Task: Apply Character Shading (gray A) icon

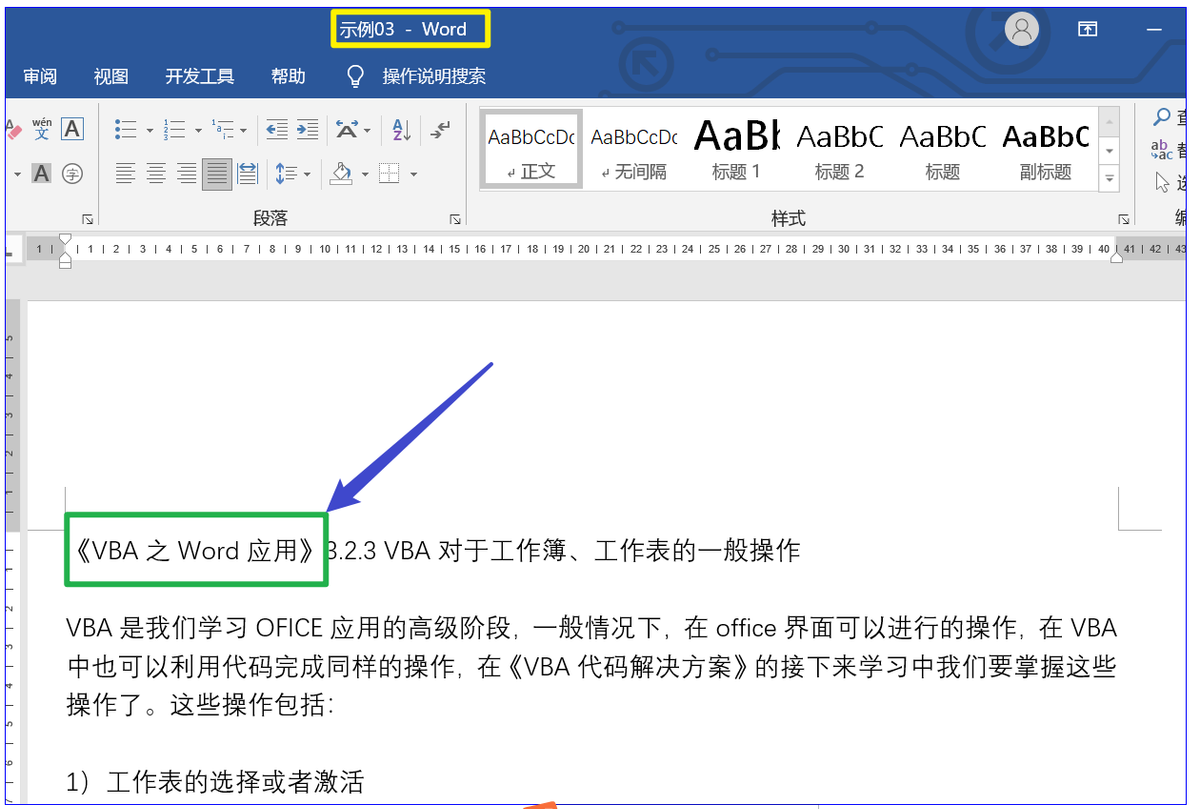Action: pos(41,174)
